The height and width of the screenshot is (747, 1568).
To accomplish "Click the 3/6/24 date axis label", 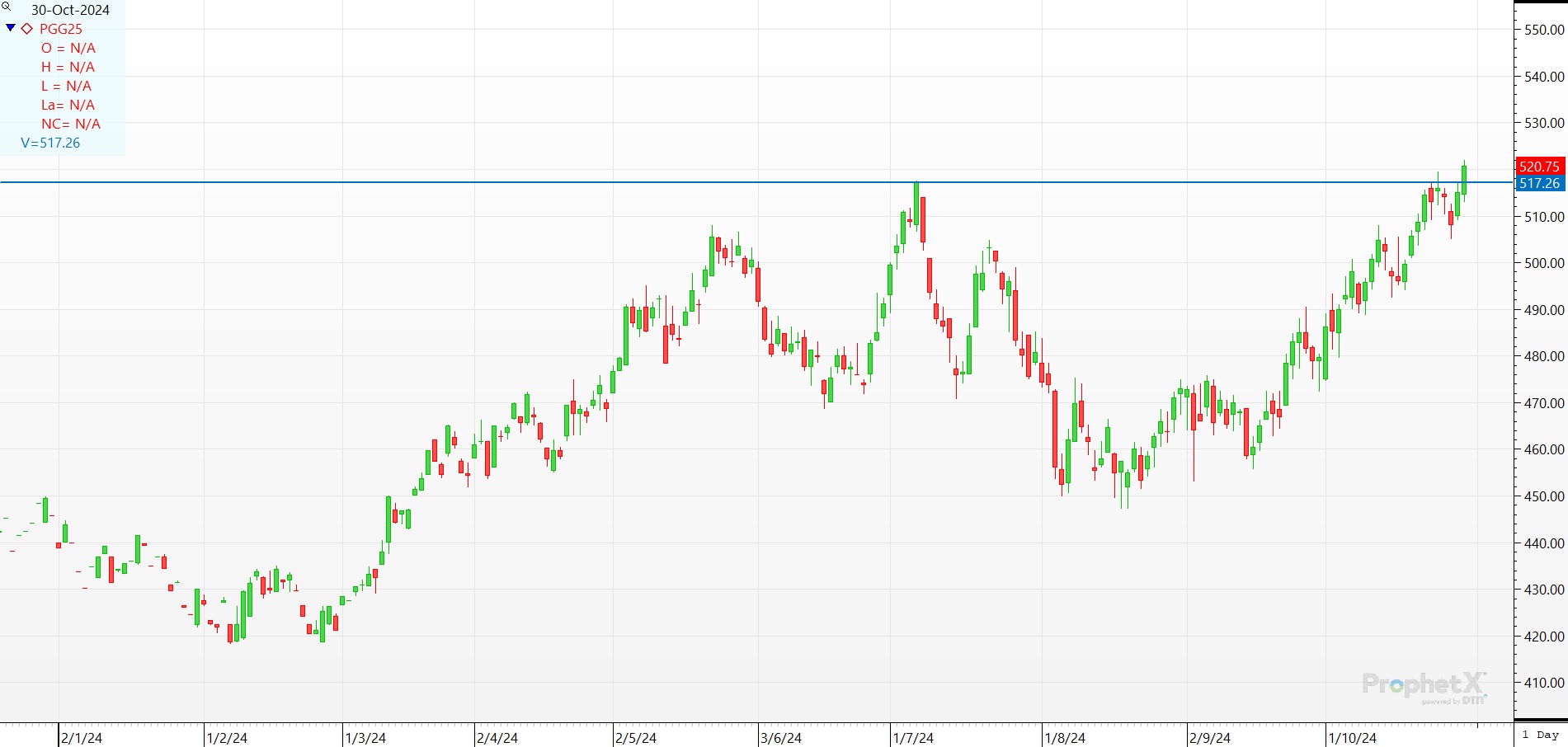I will point(781,738).
